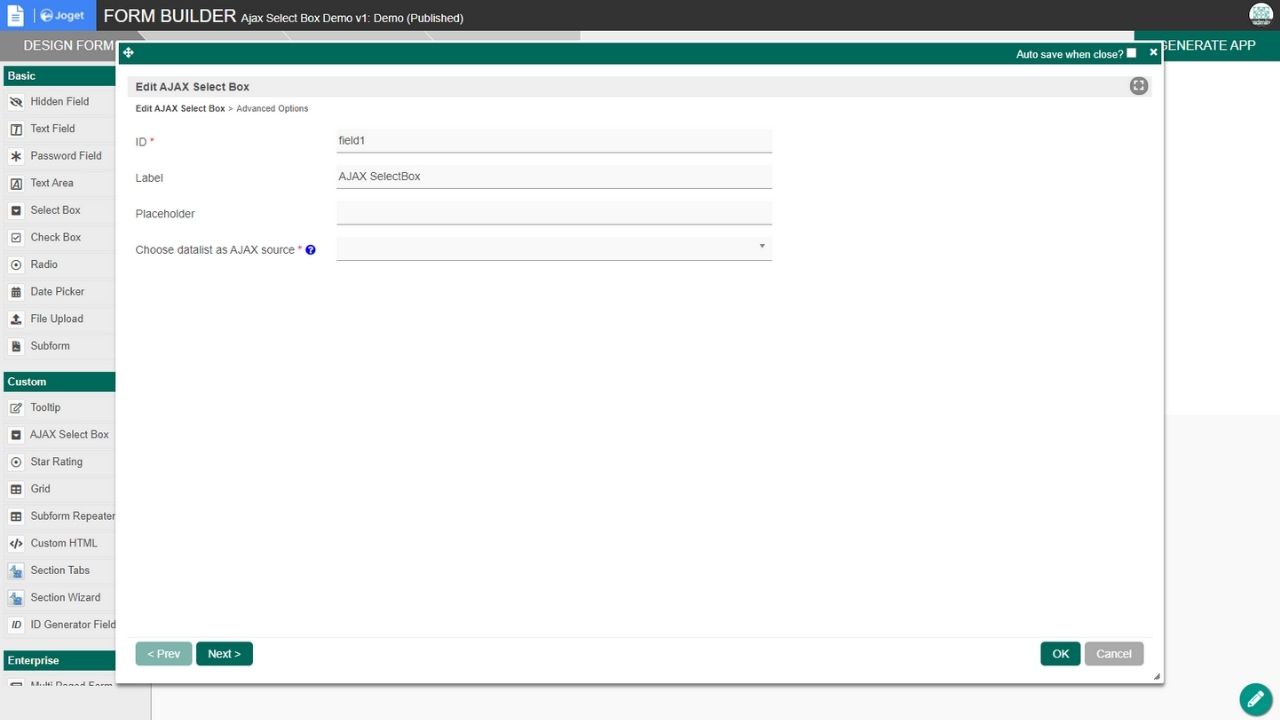Collapse the Basic palette section
This screenshot has width=1280, height=720.
click(x=58, y=76)
